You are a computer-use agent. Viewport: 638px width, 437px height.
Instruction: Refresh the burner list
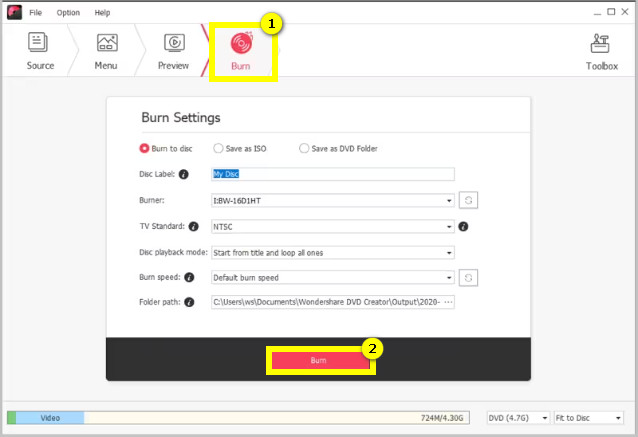coord(468,200)
